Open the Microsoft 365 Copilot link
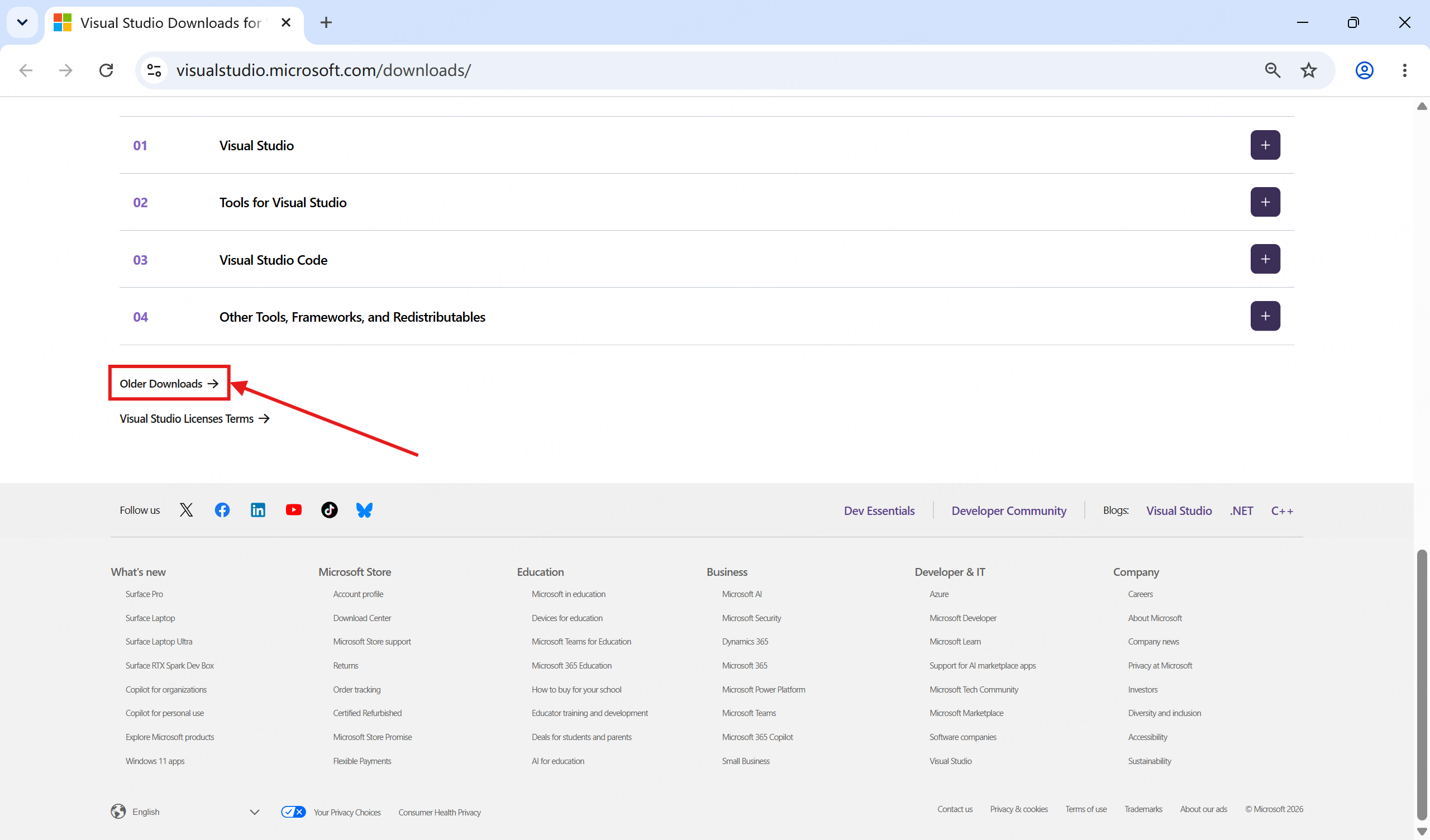This screenshot has width=1430, height=840. pos(757,737)
